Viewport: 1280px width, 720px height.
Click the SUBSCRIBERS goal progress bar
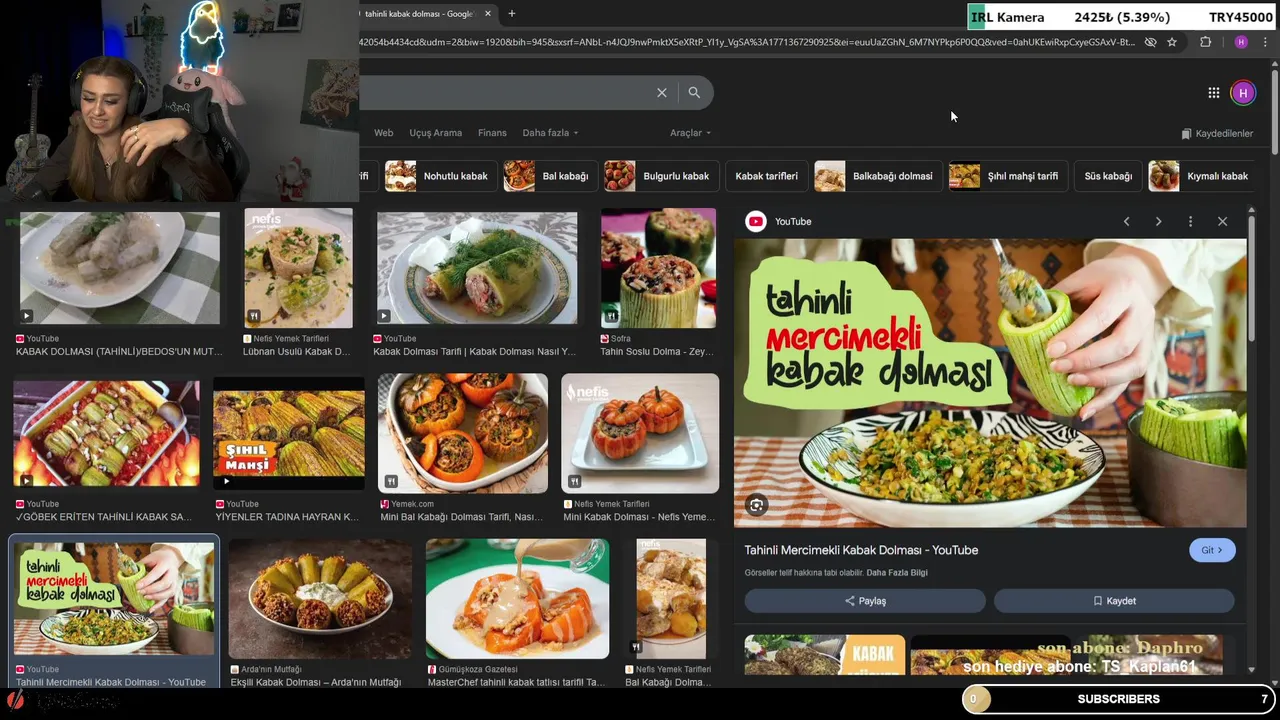click(x=1118, y=699)
